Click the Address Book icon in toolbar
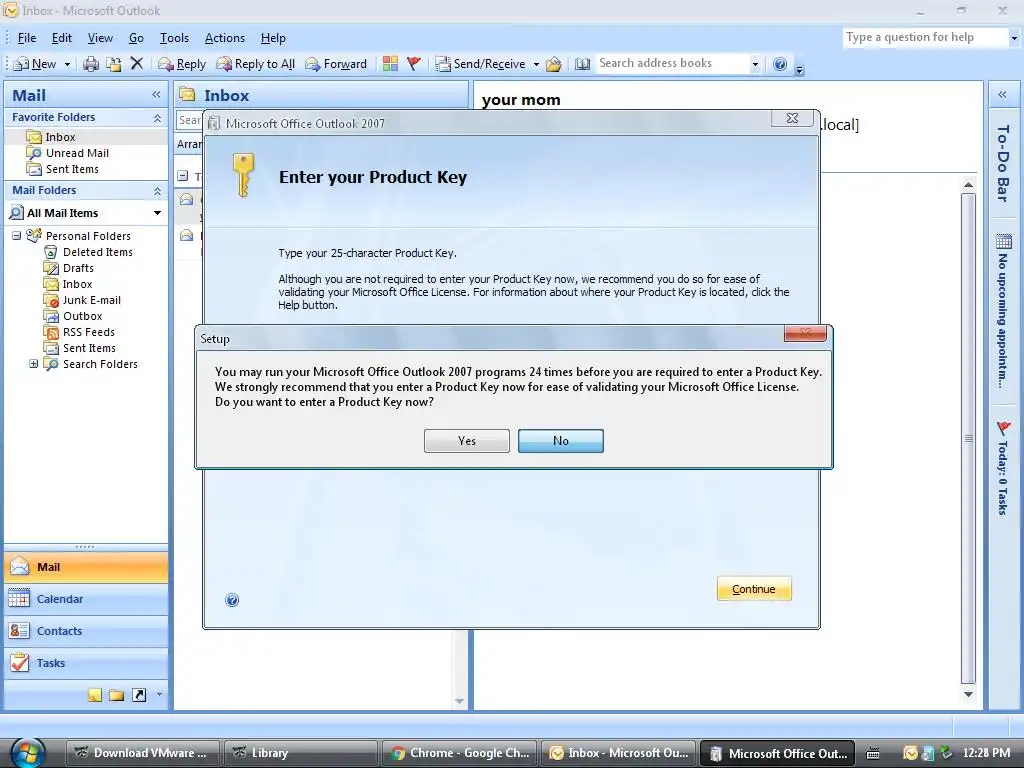This screenshot has width=1024, height=768. click(582, 64)
